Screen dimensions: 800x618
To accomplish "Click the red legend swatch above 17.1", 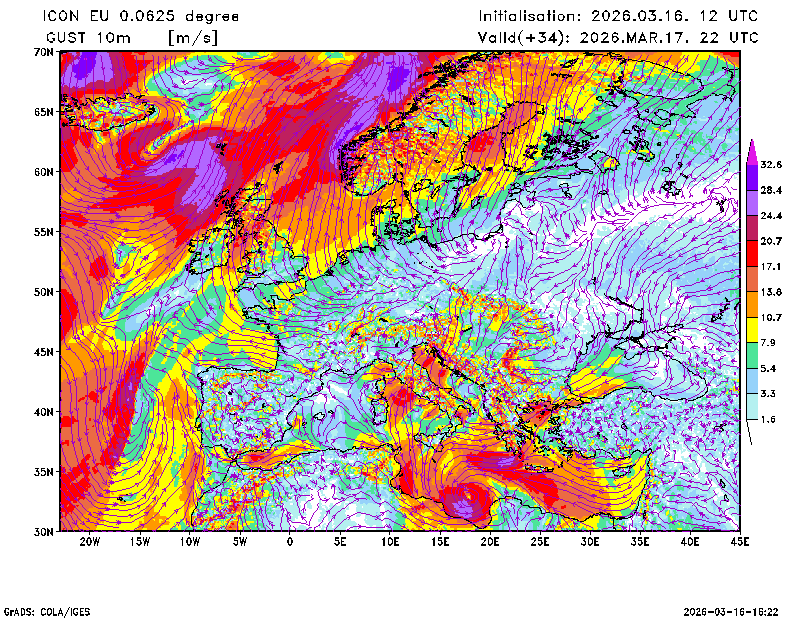I will coord(750,254).
